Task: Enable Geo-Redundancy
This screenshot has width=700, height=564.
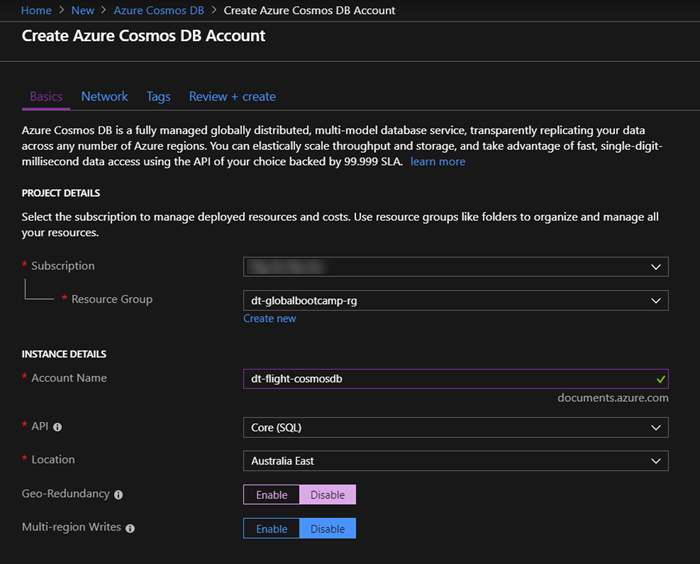Action: click(271, 495)
